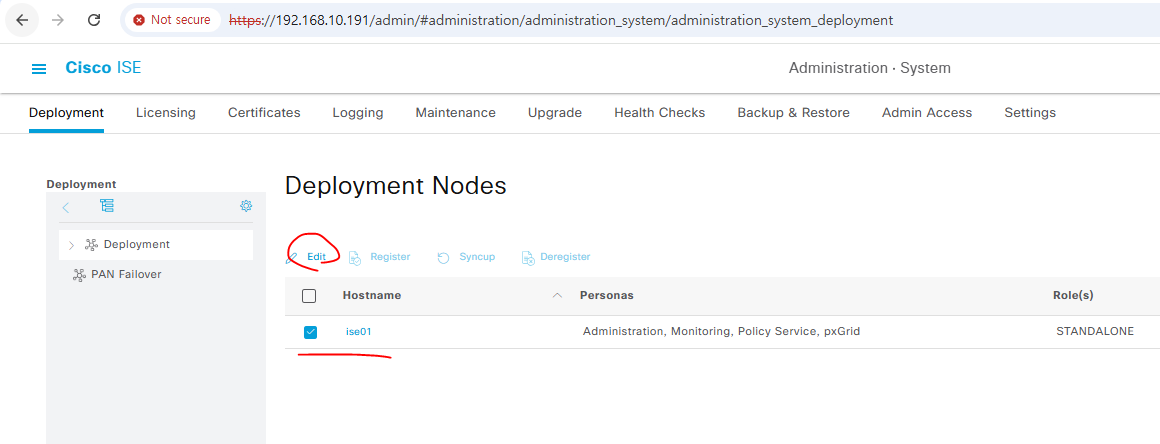The width and height of the screenshot is (1160, 444).
Task: Click the Syncup refresh icon
Action: (443, 258)
